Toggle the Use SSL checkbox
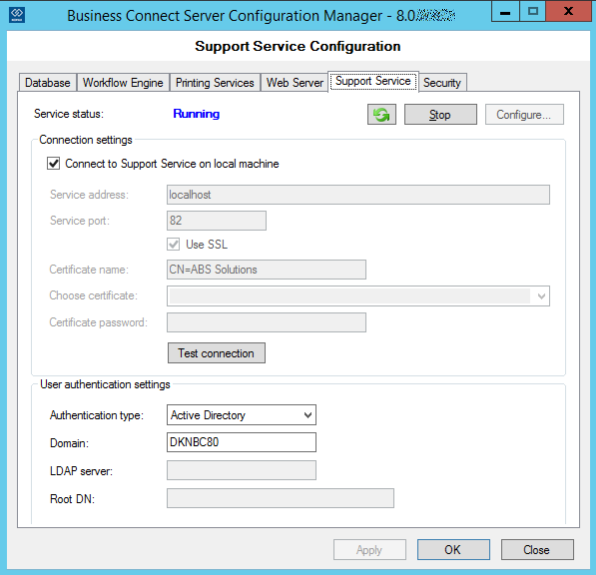Image resolution: width=596 pixels, height=575 pixels. click(x=173, y=244)
